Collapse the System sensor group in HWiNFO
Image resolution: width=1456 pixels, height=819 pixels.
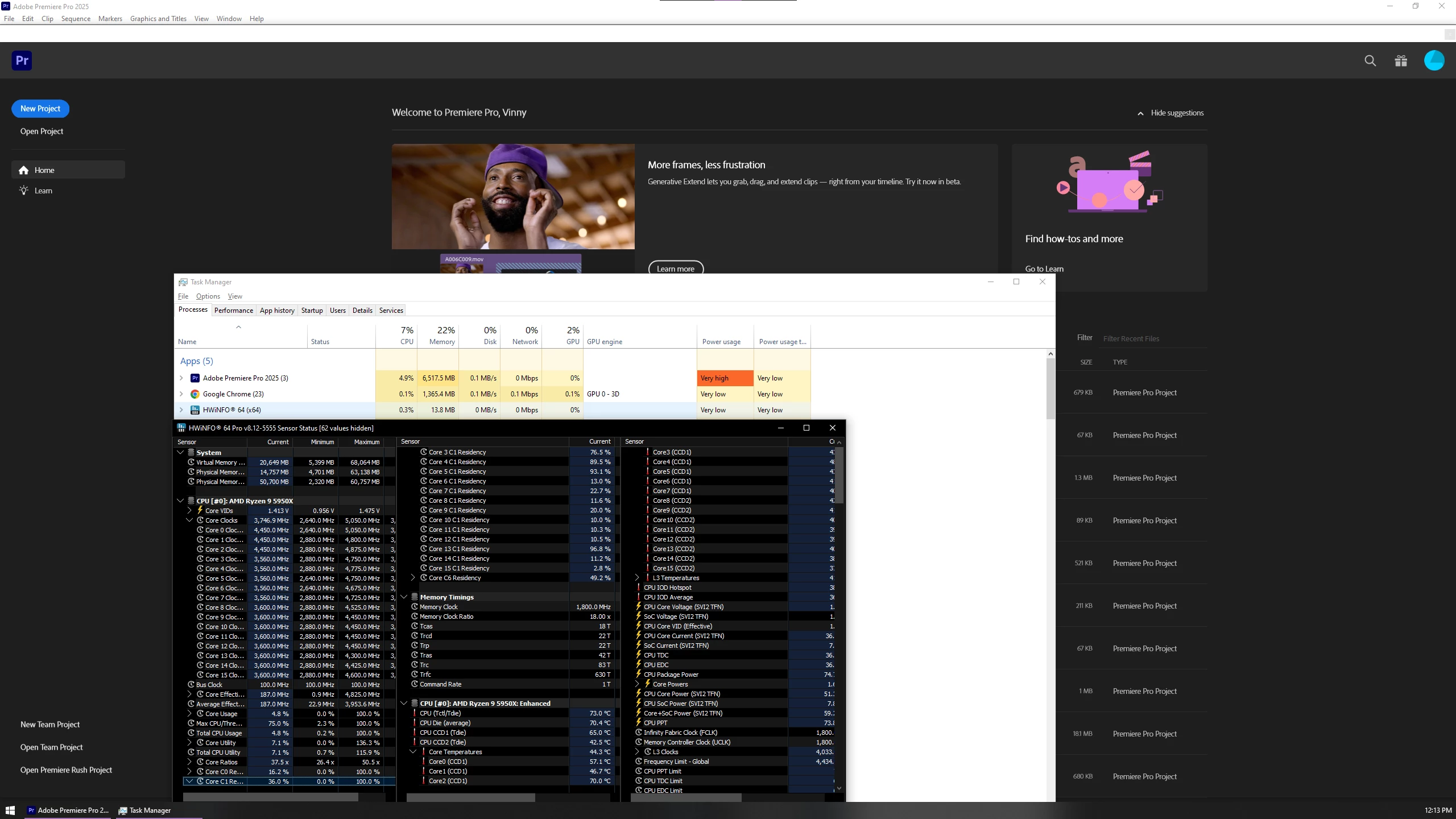[180, 452]
